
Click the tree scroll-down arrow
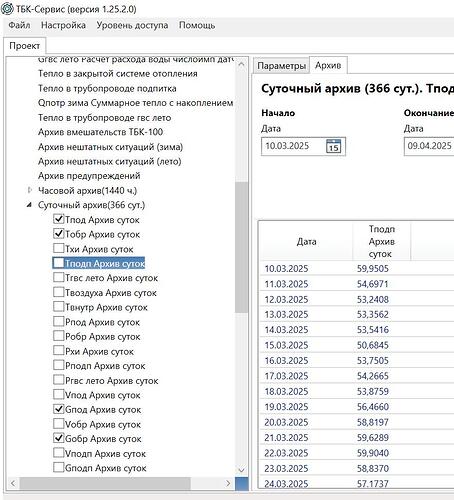tap(242, 470)
